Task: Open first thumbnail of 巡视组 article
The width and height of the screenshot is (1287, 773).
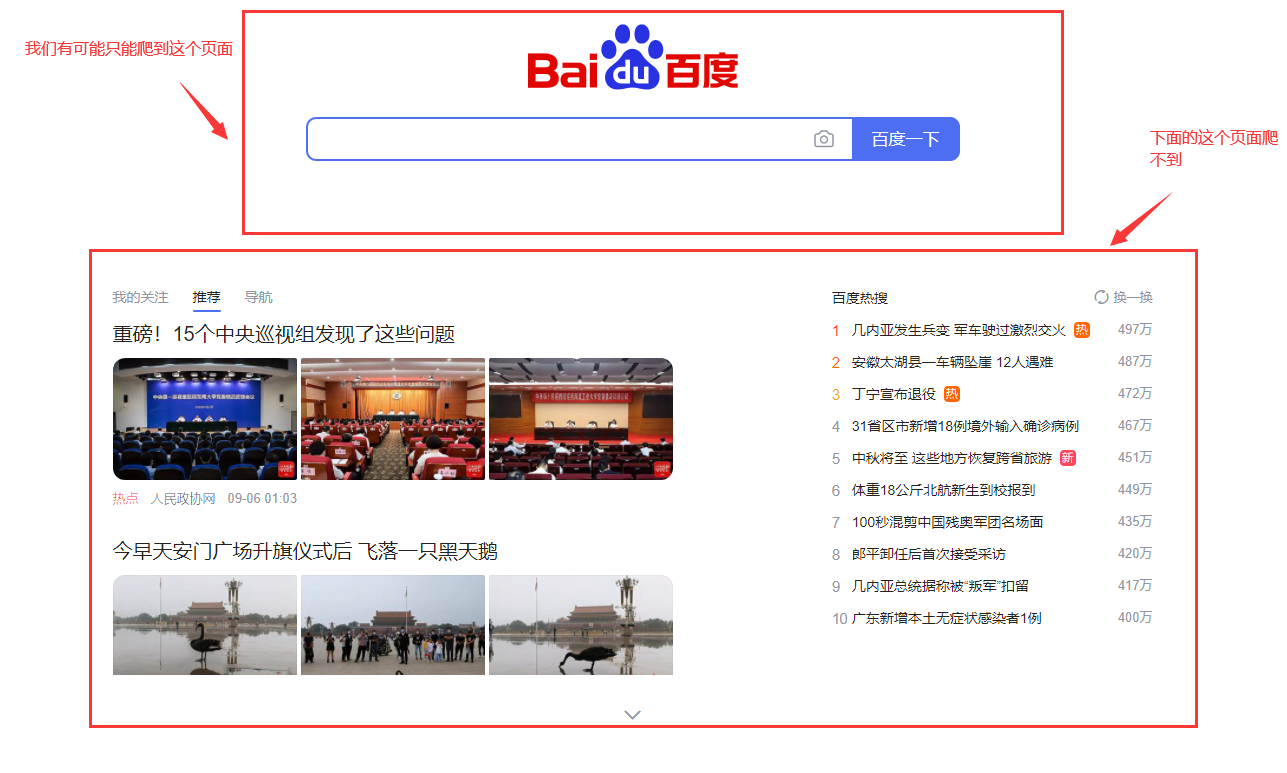Action: pyautogui.click(x=205, y=419)
